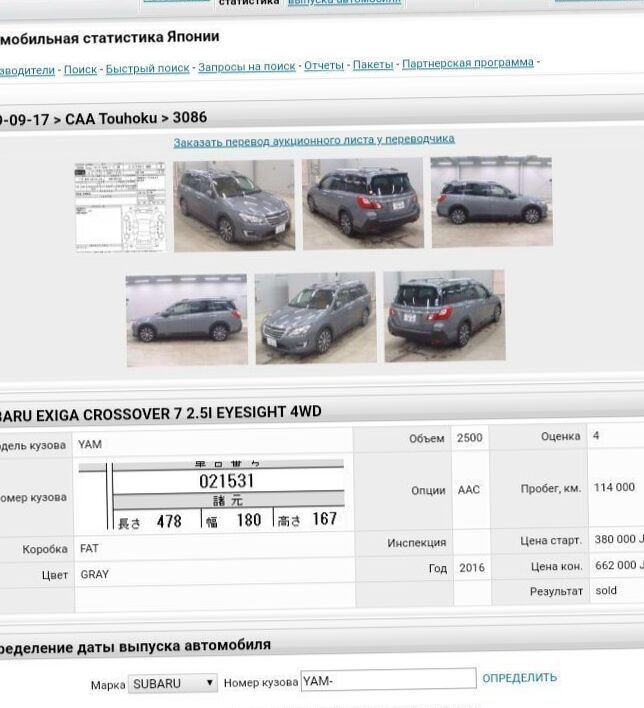Click the ОПРЕДЕЛИТЬ button
The image size is (644, 708).
(x=519, y=678)
